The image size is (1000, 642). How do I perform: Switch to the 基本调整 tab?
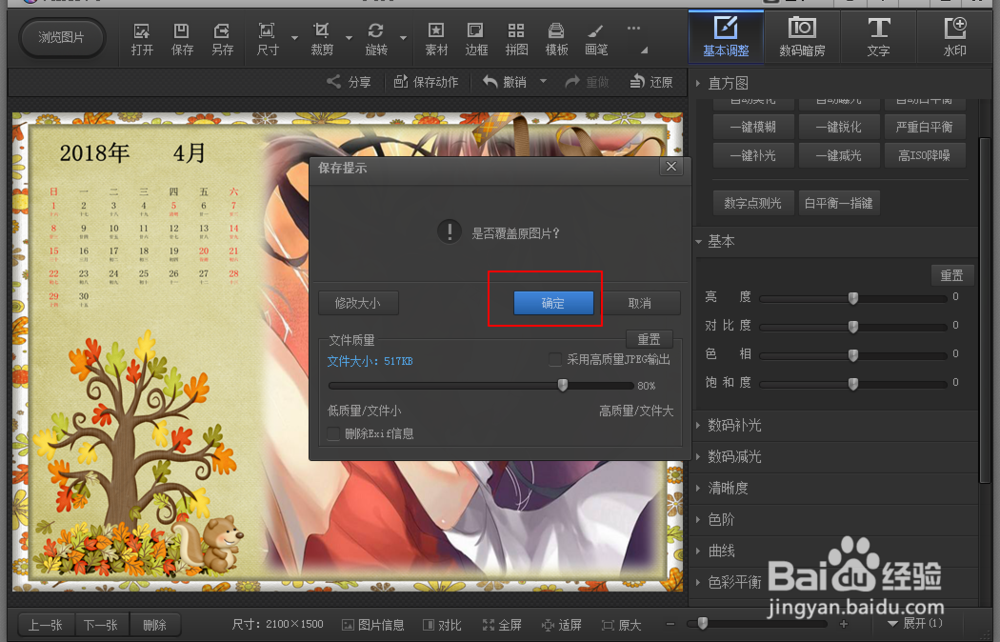click(x=726, y=37)
